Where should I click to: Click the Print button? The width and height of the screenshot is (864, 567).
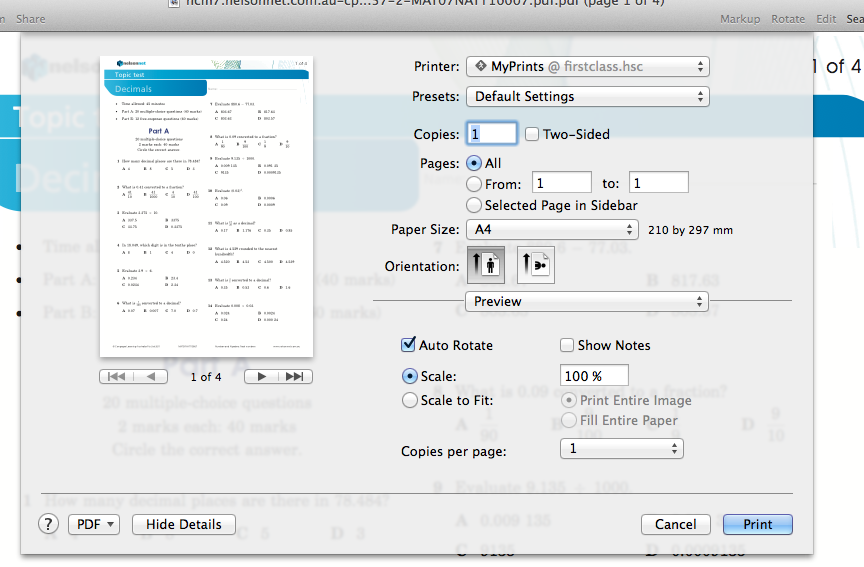tap(758, 524)
